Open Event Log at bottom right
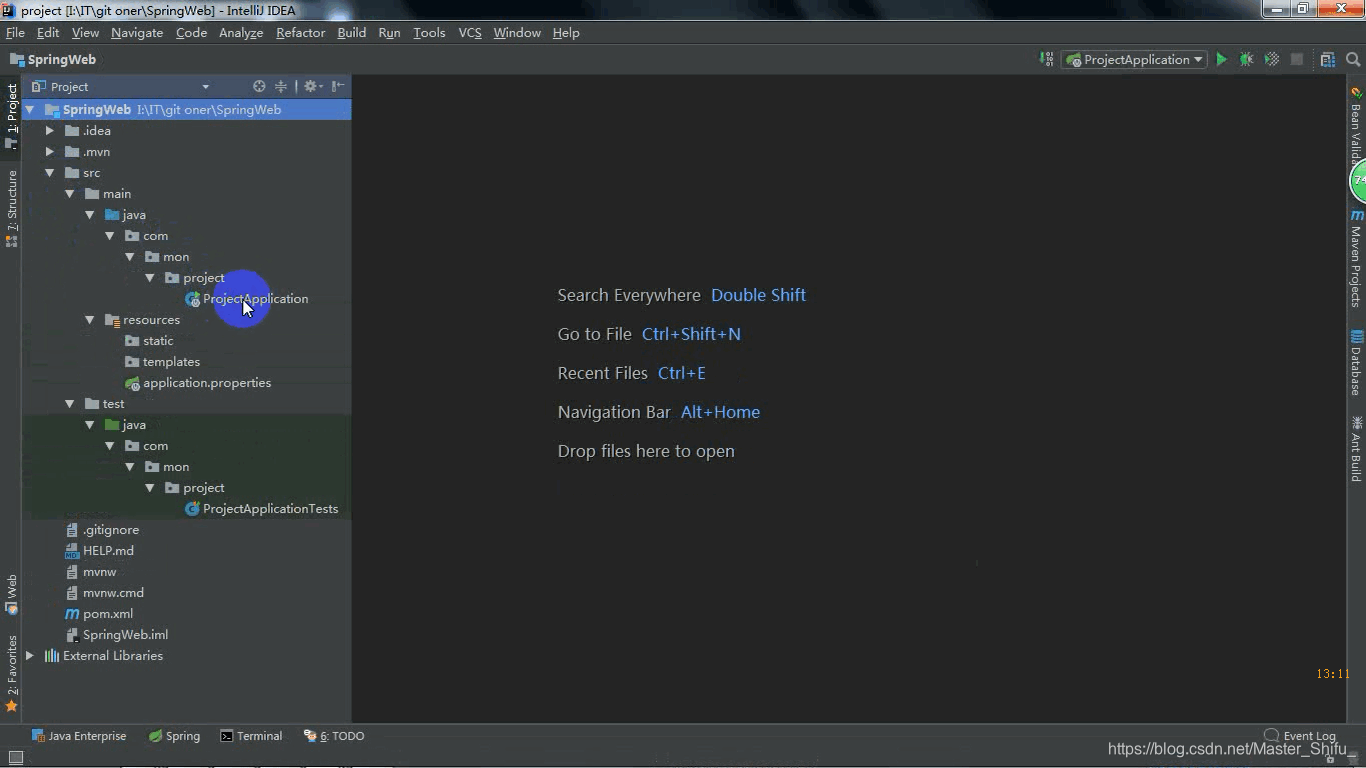 tap(1300, 736)
